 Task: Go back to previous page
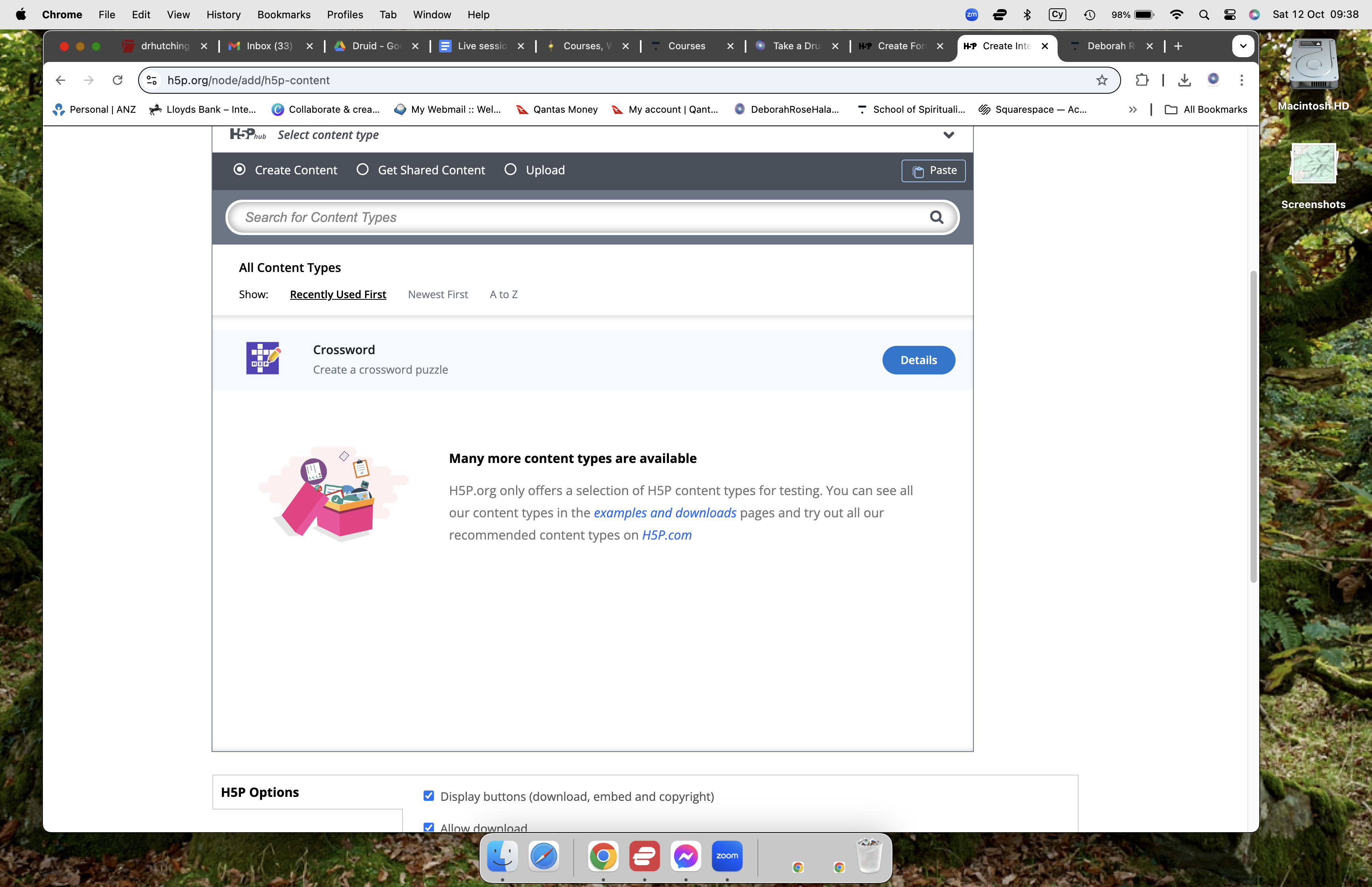[60, 80]
